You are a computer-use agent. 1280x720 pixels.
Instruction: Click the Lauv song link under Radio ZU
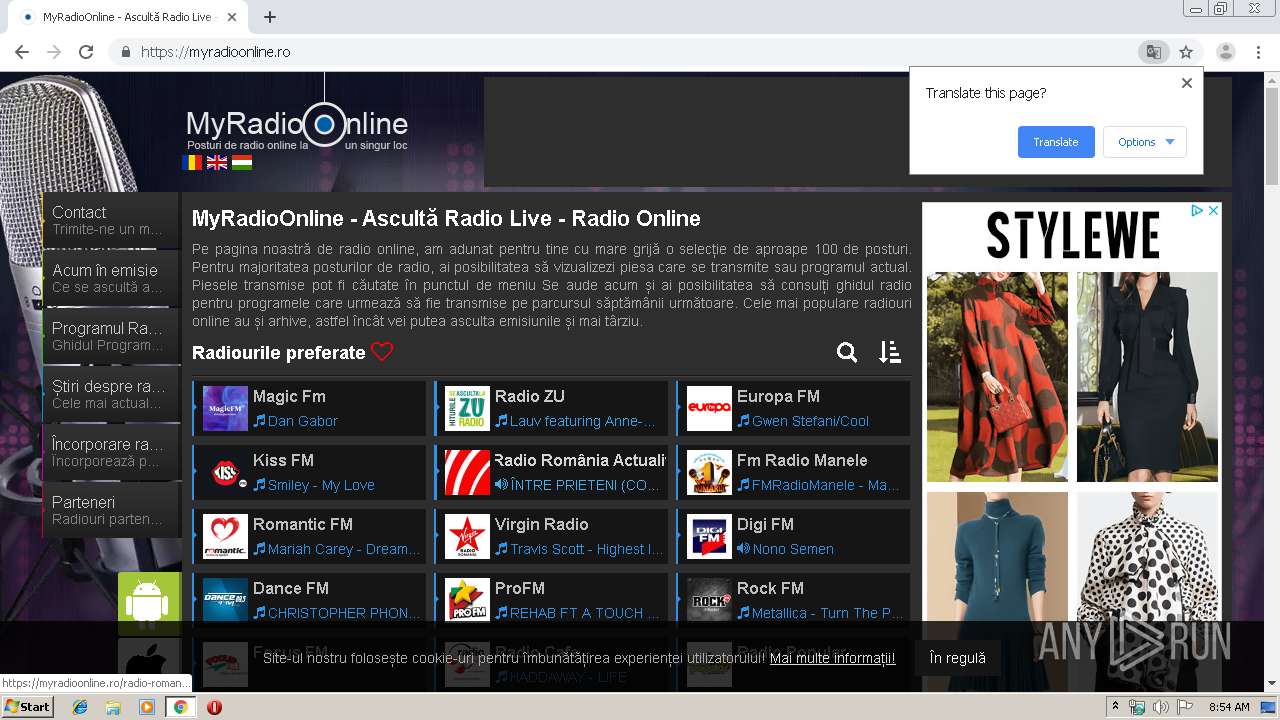tap(582, 421)
